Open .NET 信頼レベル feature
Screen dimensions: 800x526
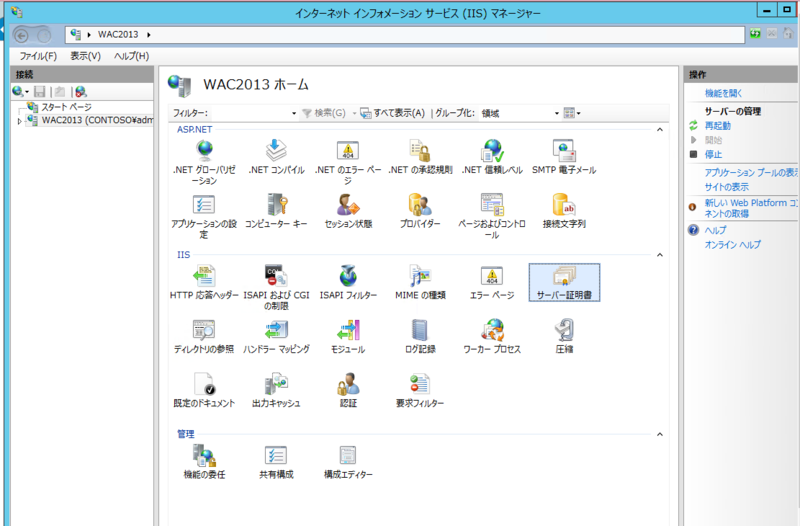492,157
